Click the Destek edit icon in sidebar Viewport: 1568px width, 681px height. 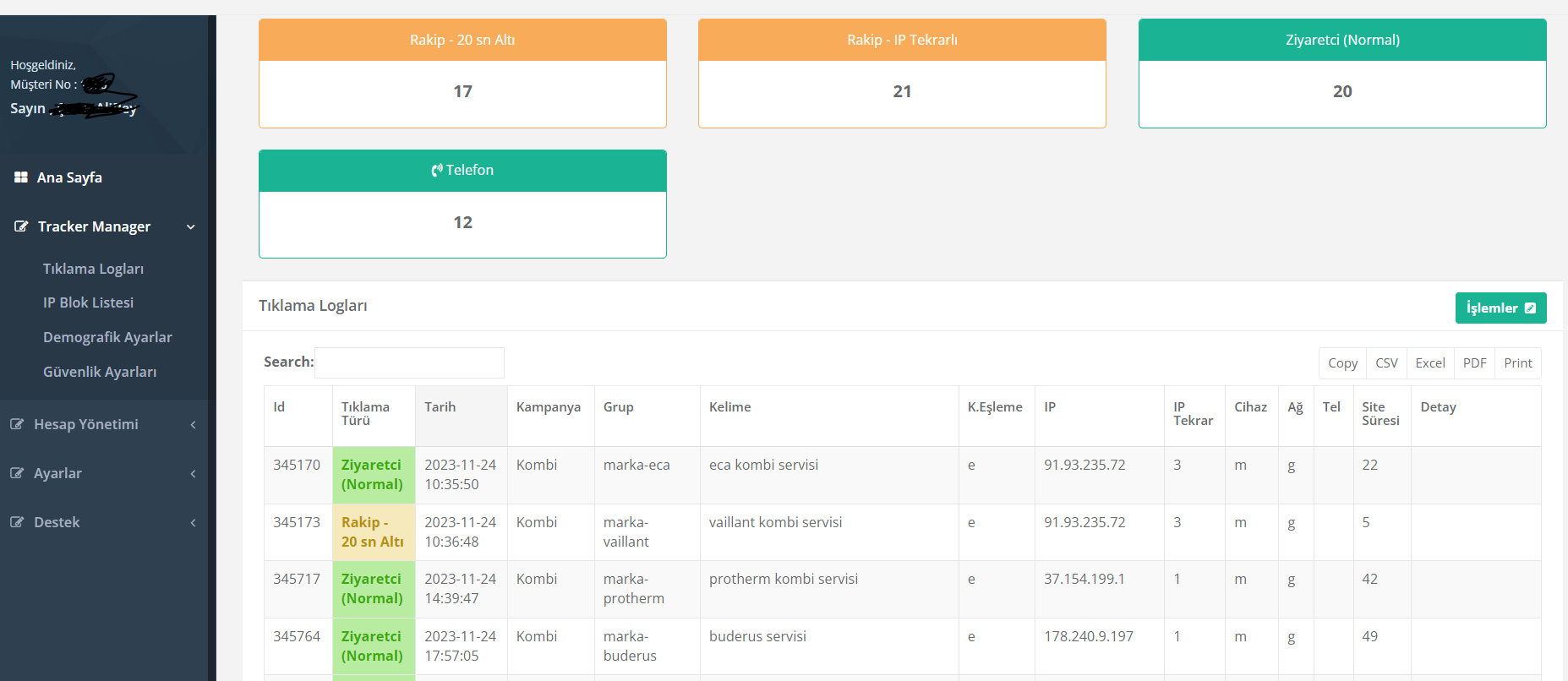point(17,522)
